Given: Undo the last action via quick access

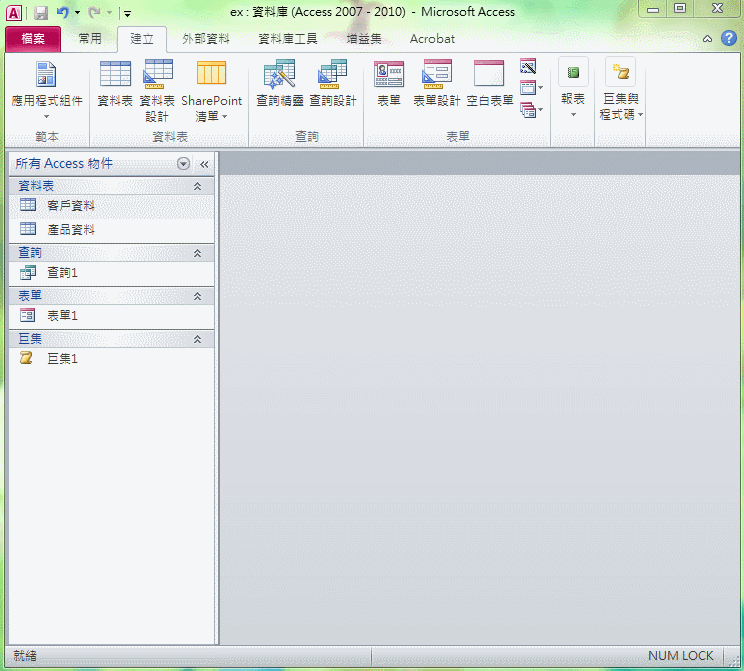Looking at the screenshot, I should 62,12.
